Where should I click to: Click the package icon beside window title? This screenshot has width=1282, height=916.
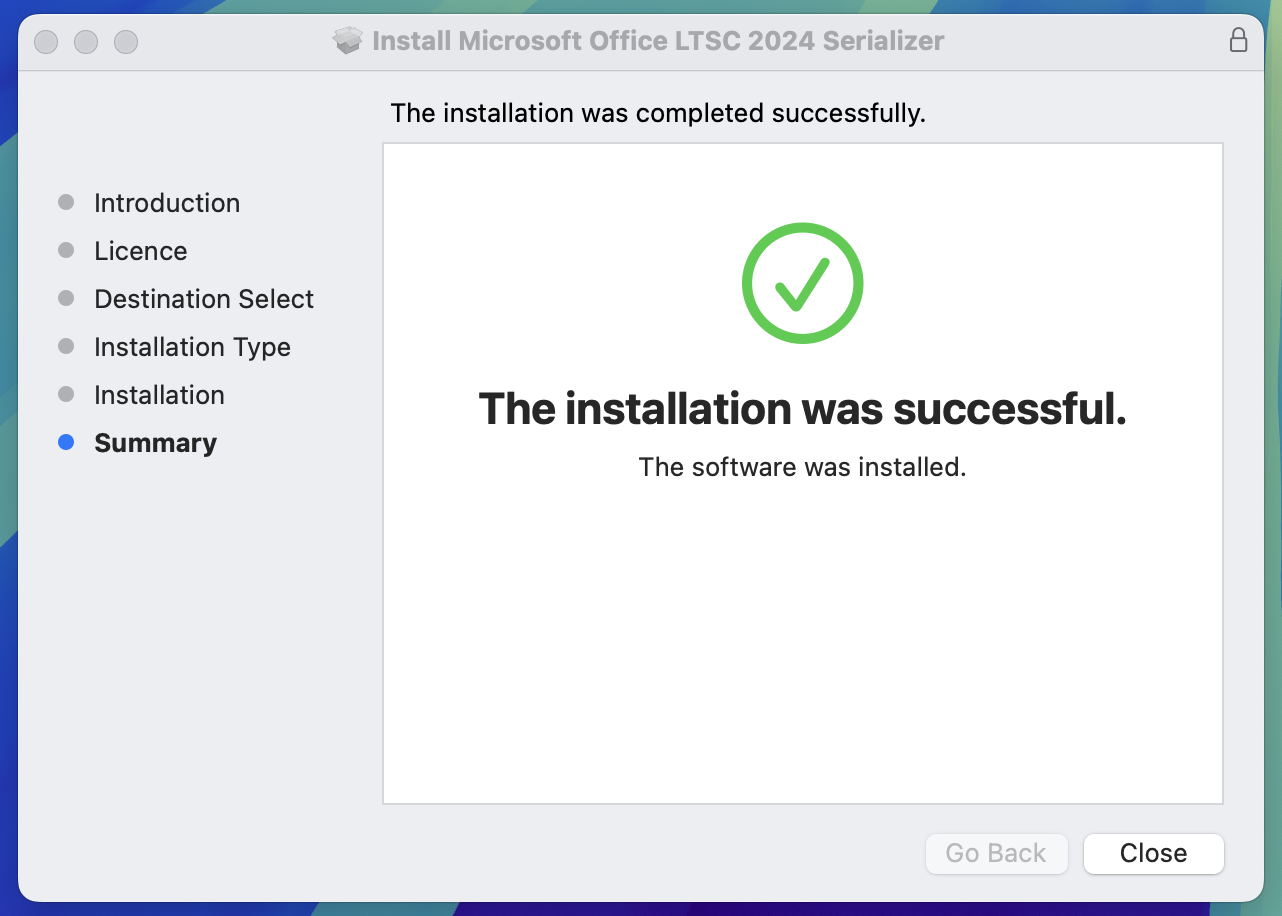(347, 41)
